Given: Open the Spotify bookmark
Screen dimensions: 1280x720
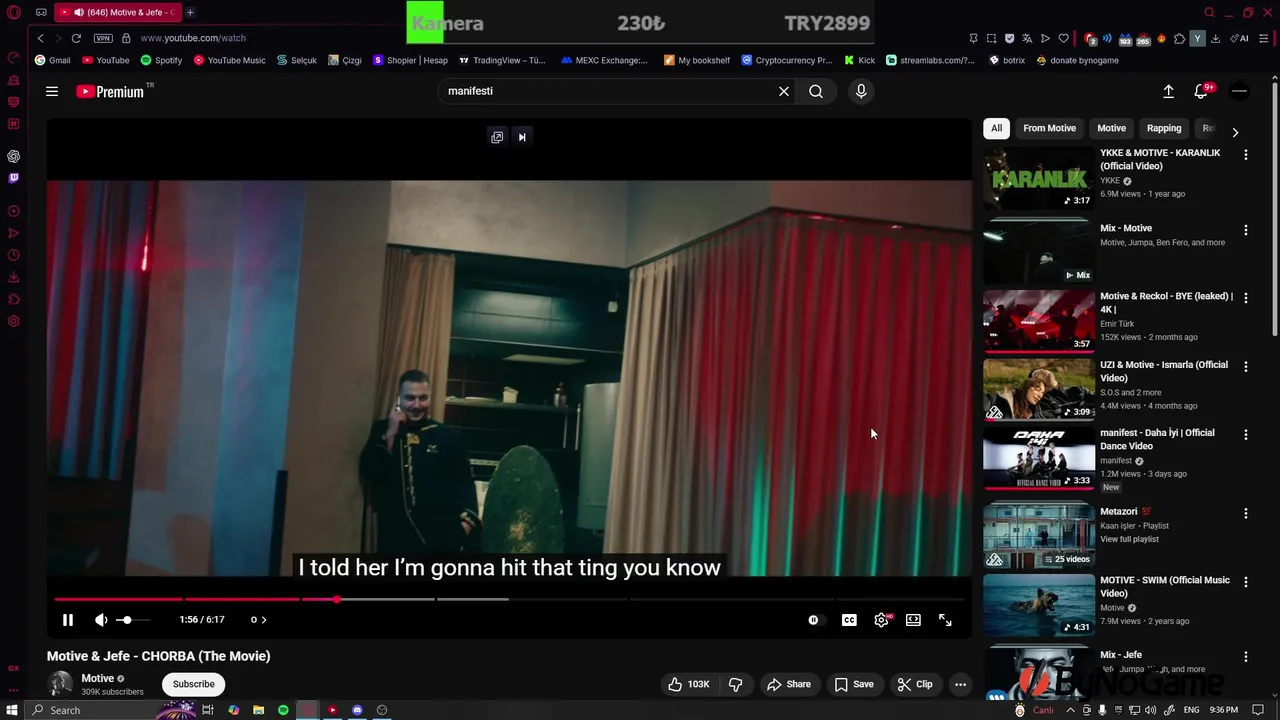Looking at the screenshot, I should click(x=161, y=60).
